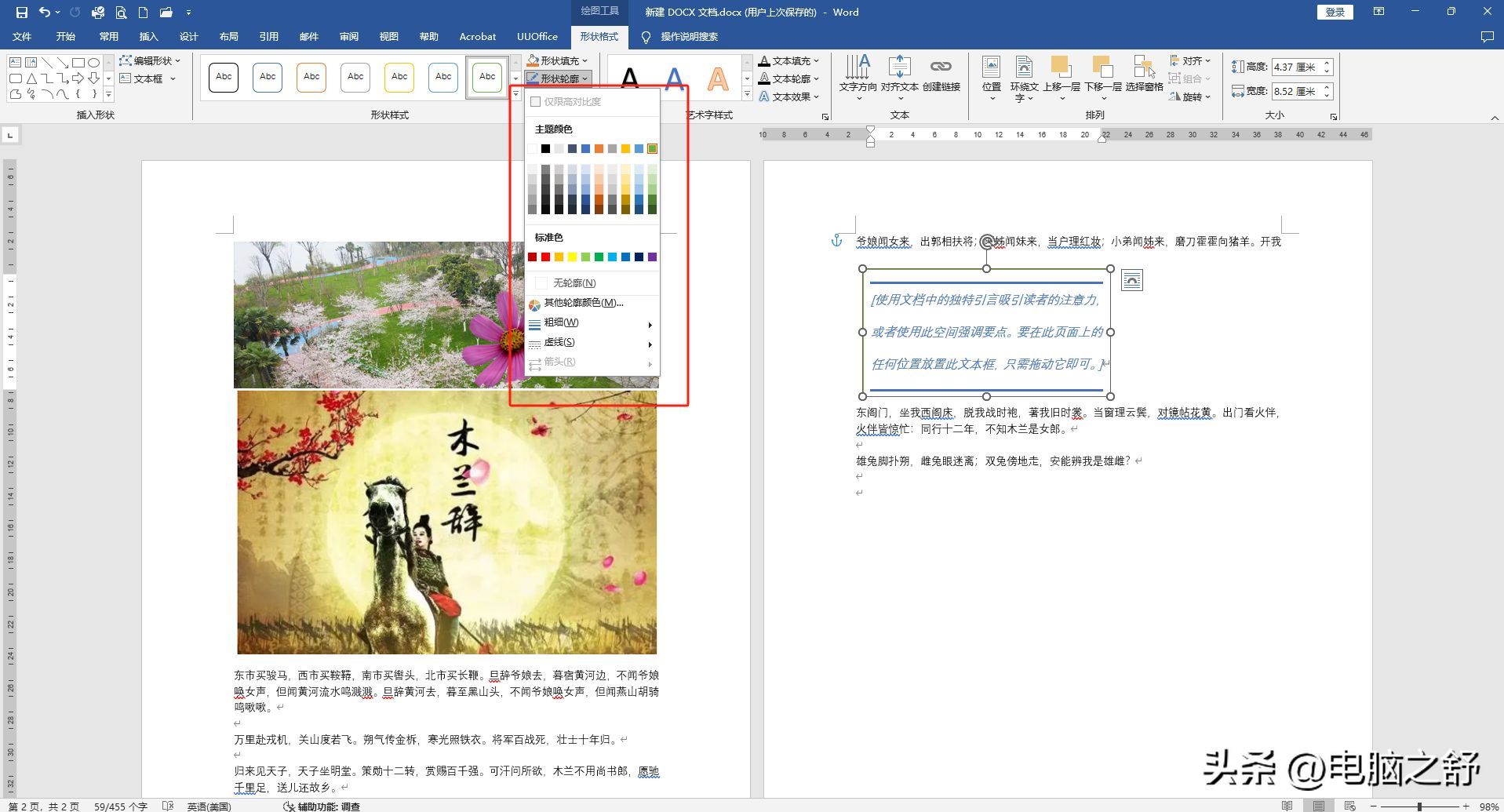Viewport: 1504px width, 812px height.
Task: Apply the orange-outlined Abc shape style
Action: (311, 77)
